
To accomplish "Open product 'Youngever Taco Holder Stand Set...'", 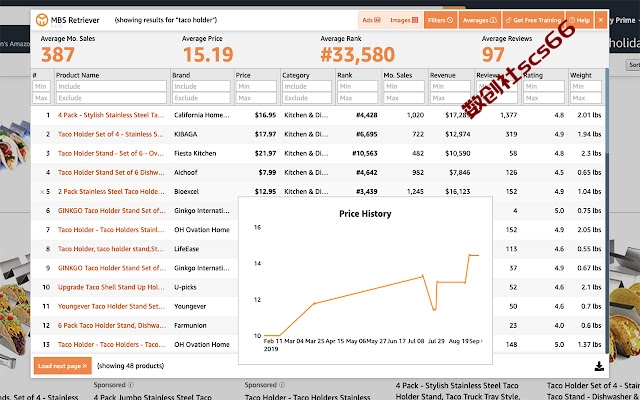I will coord(111,306).
